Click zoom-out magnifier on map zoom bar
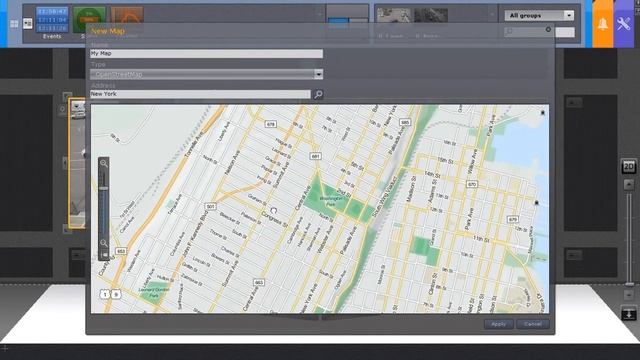Viewport: 640px width, 360px height. (104, 243)
